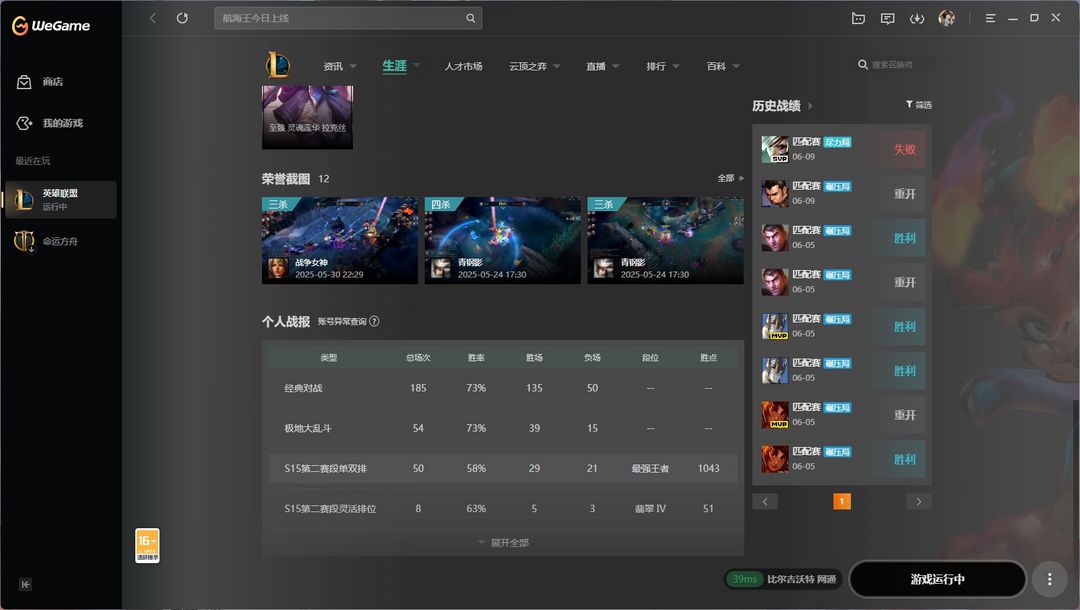The width and height of the screenshot is (1080, 610).
Task: Click the League of Legends L logo
Action: click(278, 65)
